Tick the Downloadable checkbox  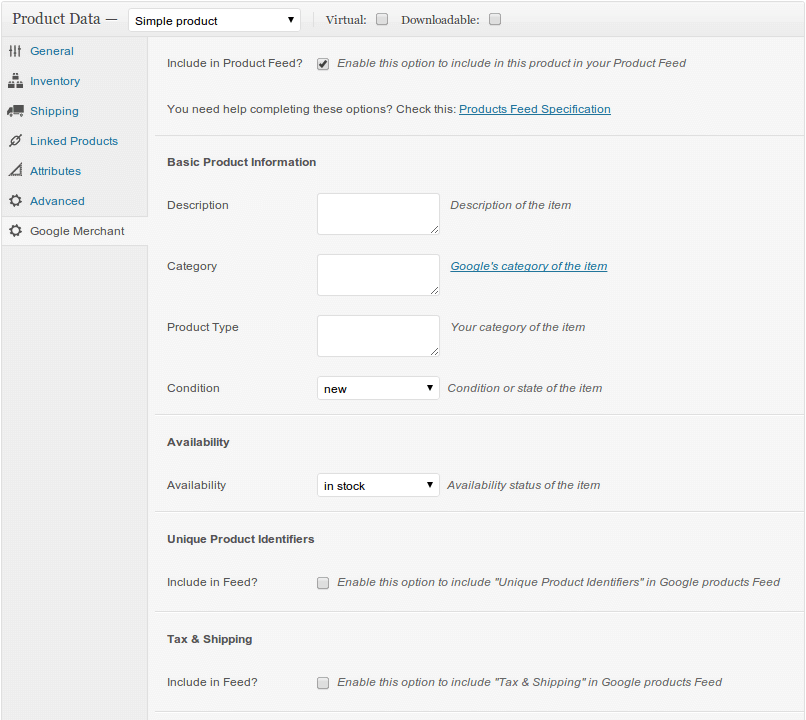(496, 19)
